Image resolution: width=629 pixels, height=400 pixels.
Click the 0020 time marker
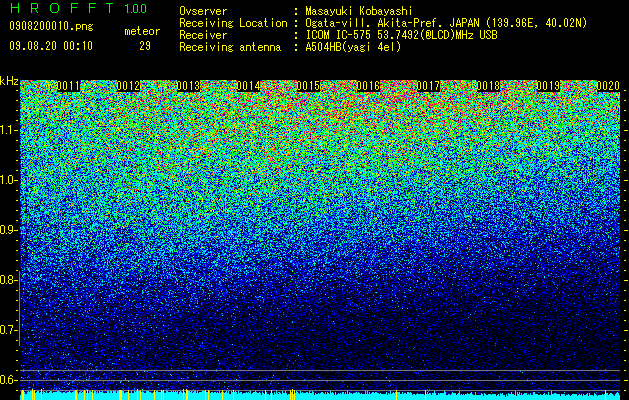pyautogui.click(x=608, y=86)
